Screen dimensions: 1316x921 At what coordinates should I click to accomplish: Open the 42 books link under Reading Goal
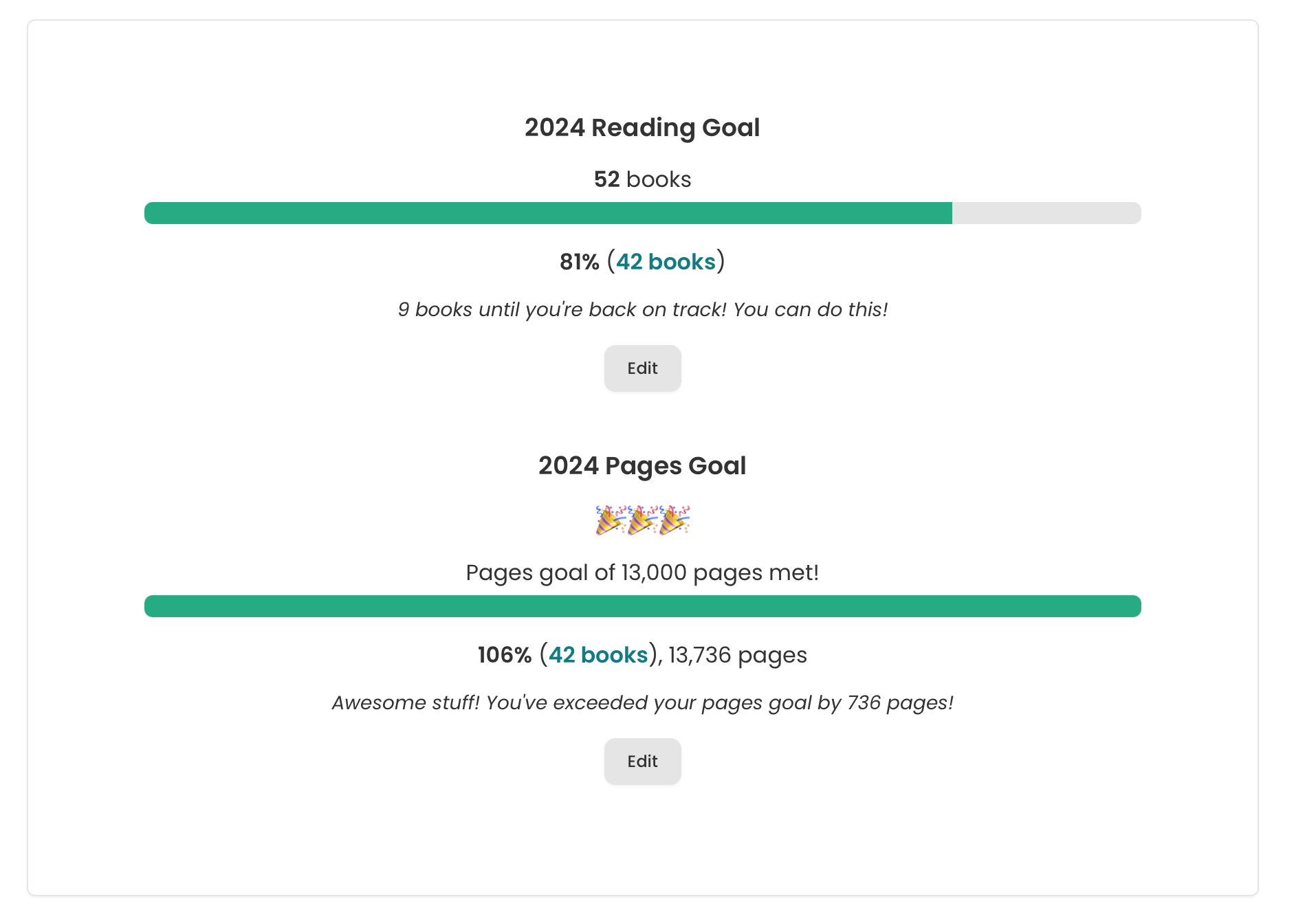tap(665, 261)
